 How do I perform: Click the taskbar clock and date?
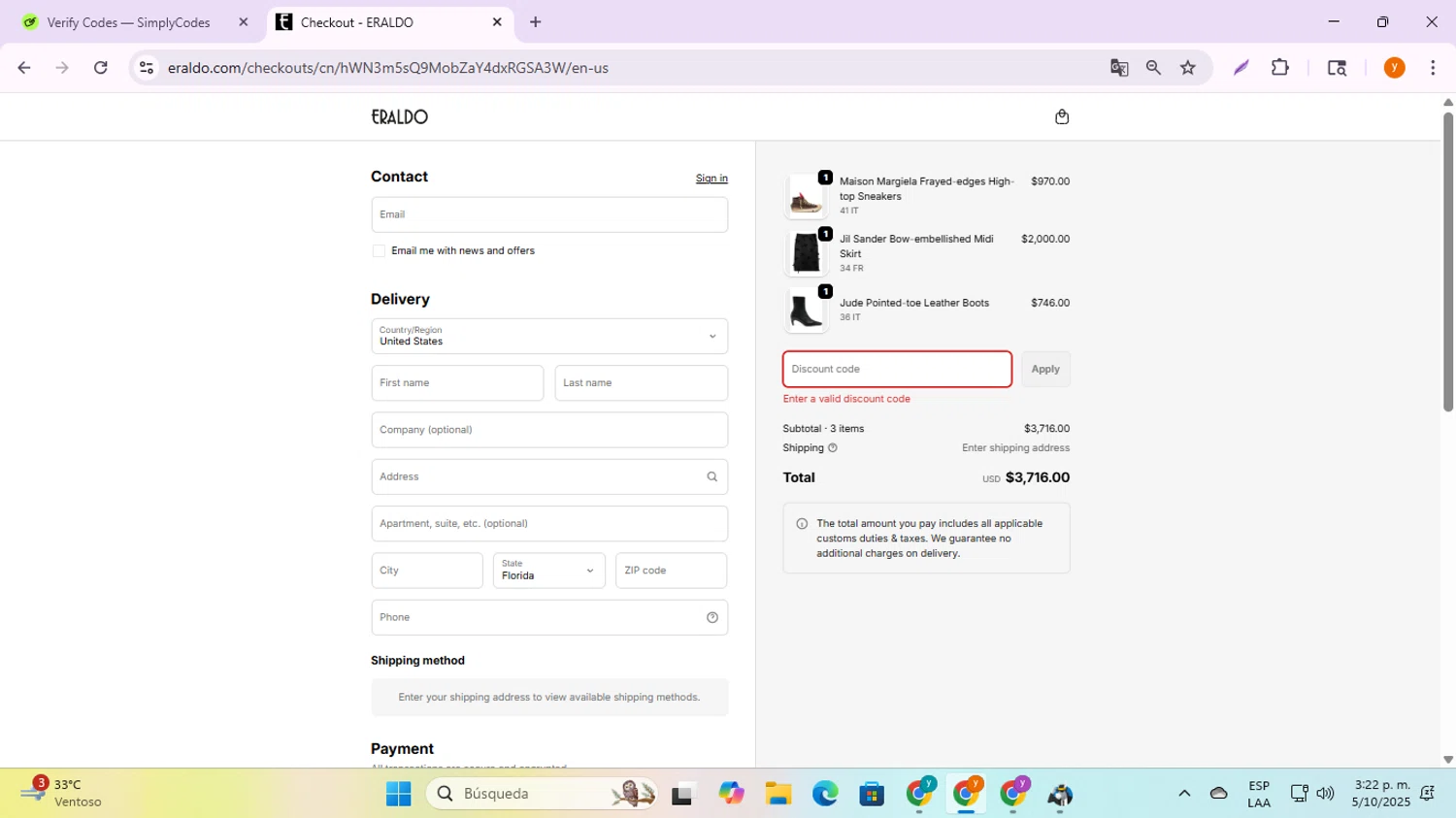click(x=1382, y=794)
